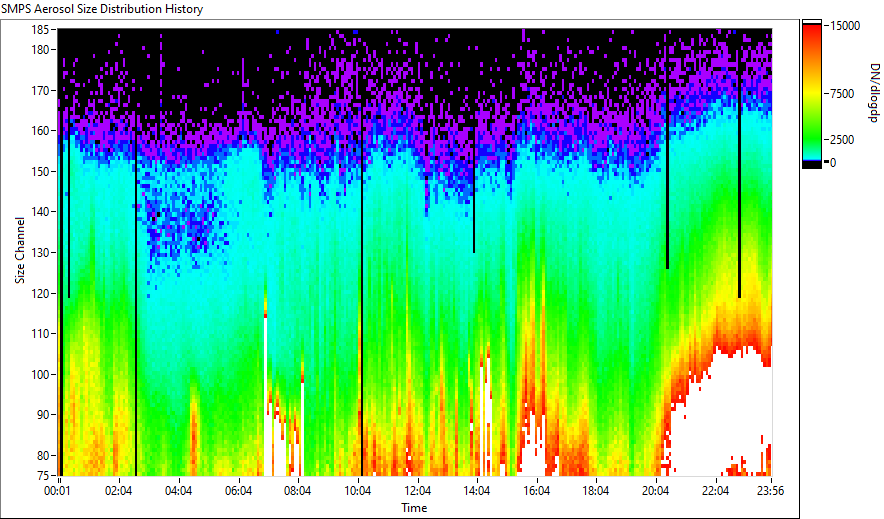Click the 15000 color scale label
The width and height of the screenshot is (884, 519).
(845, 26)
